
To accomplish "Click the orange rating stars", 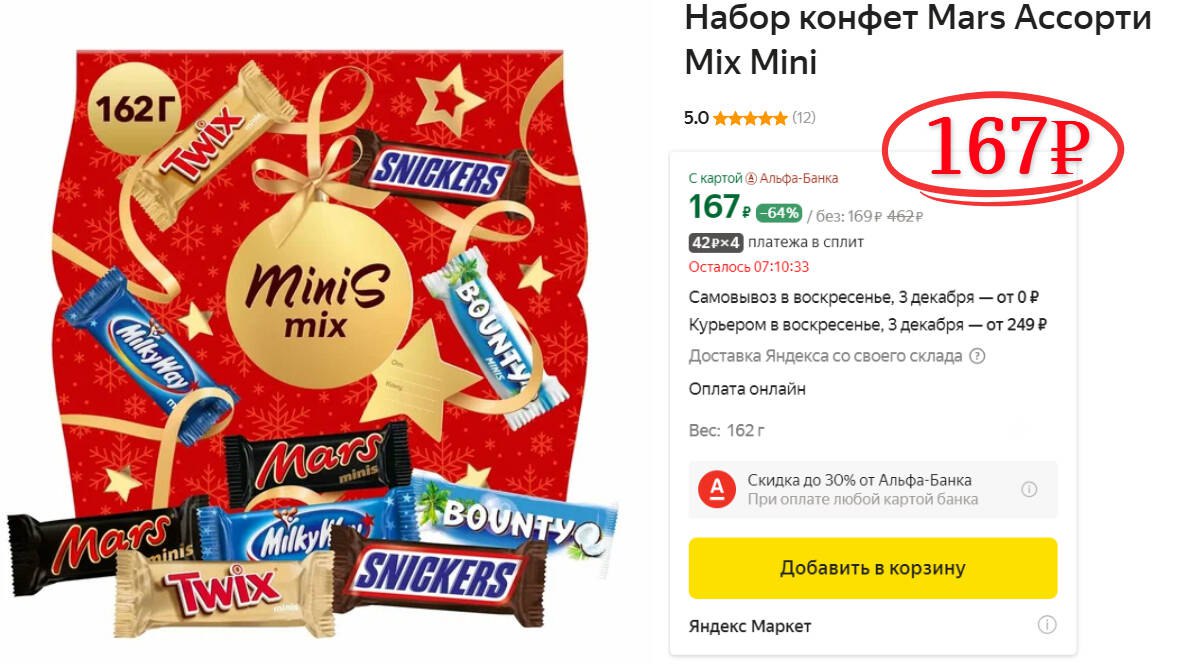I will (x=750, y=118).
